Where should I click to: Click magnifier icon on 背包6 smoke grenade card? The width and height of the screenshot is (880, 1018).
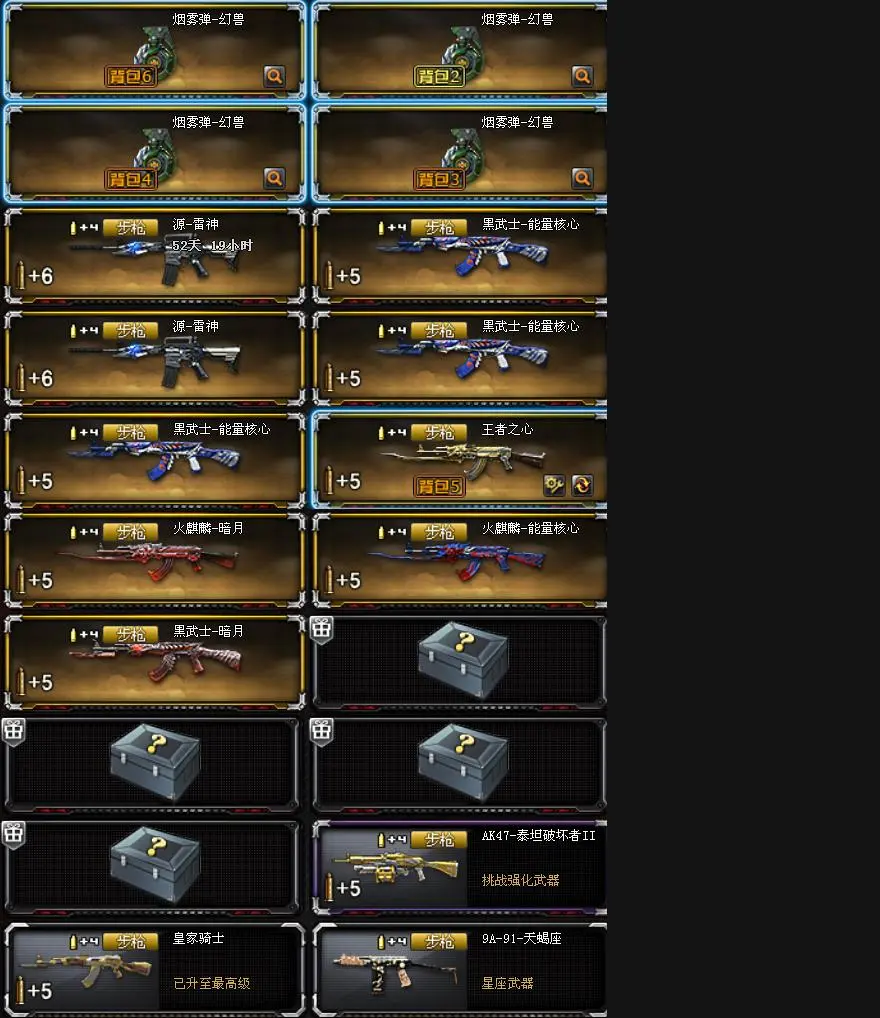(x=275, y=76)
